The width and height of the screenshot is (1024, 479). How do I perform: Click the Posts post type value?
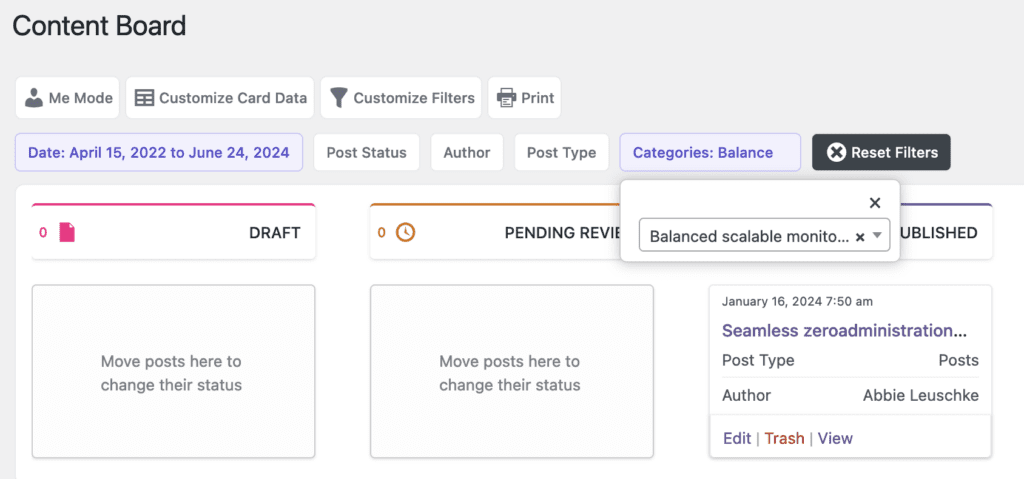pos(959,360)
